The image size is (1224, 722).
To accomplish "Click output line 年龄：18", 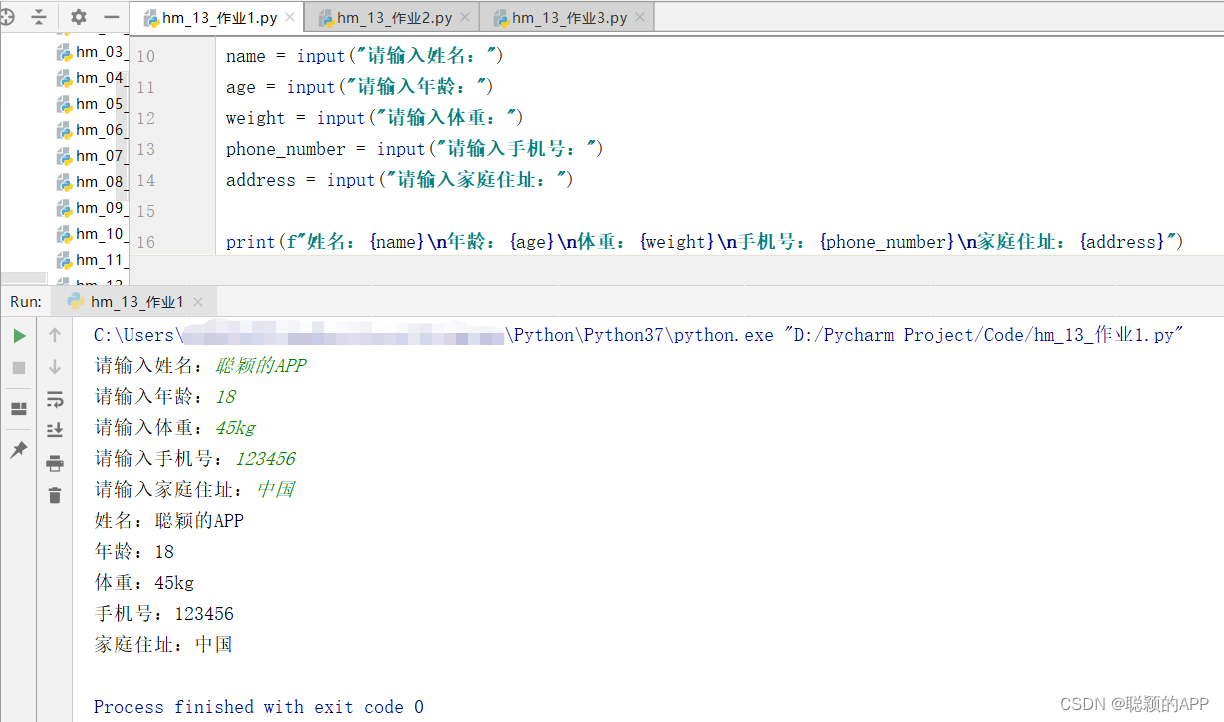I will point(134,552).
